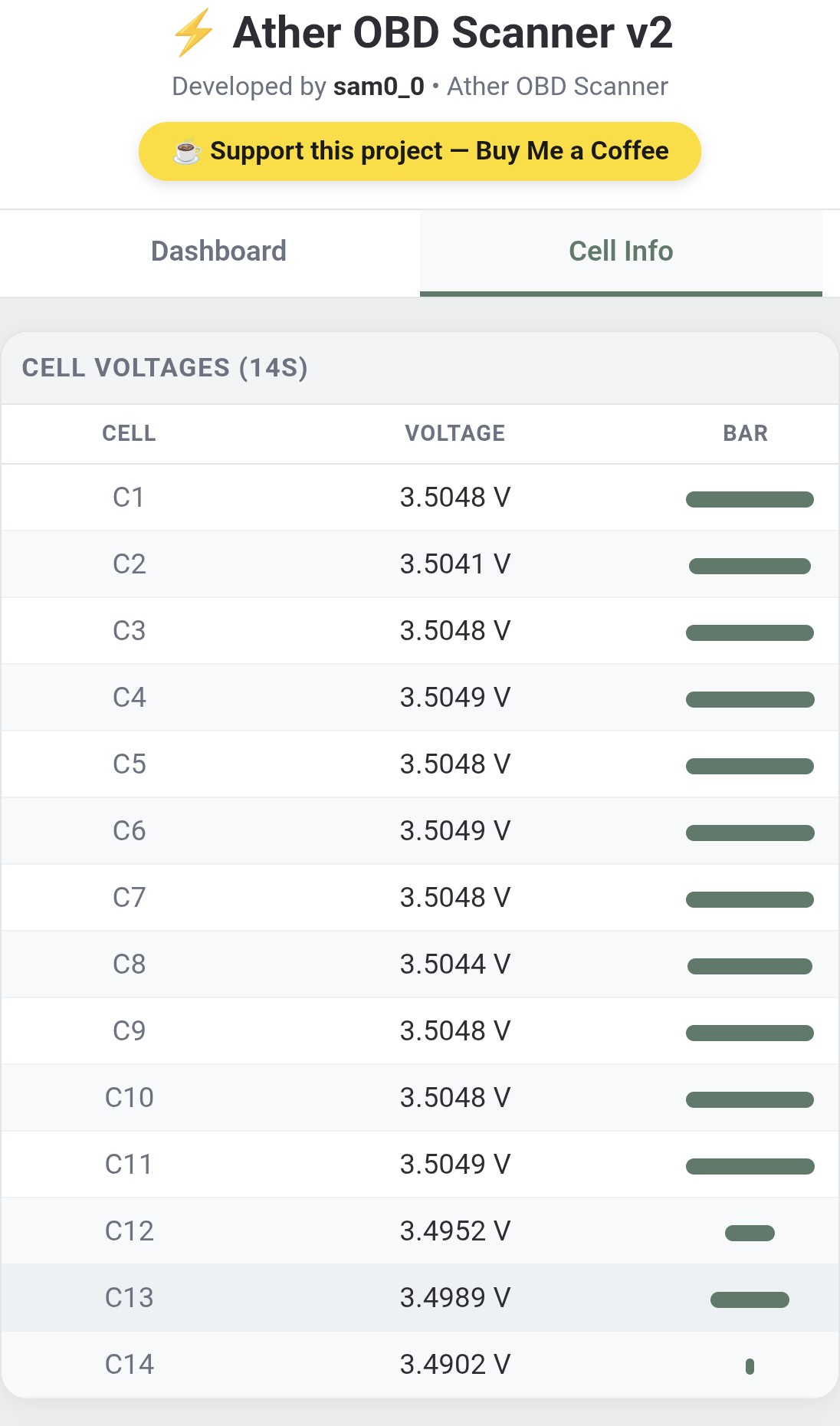
Task: Select the C9 cell label
Action: point(129,1031)
